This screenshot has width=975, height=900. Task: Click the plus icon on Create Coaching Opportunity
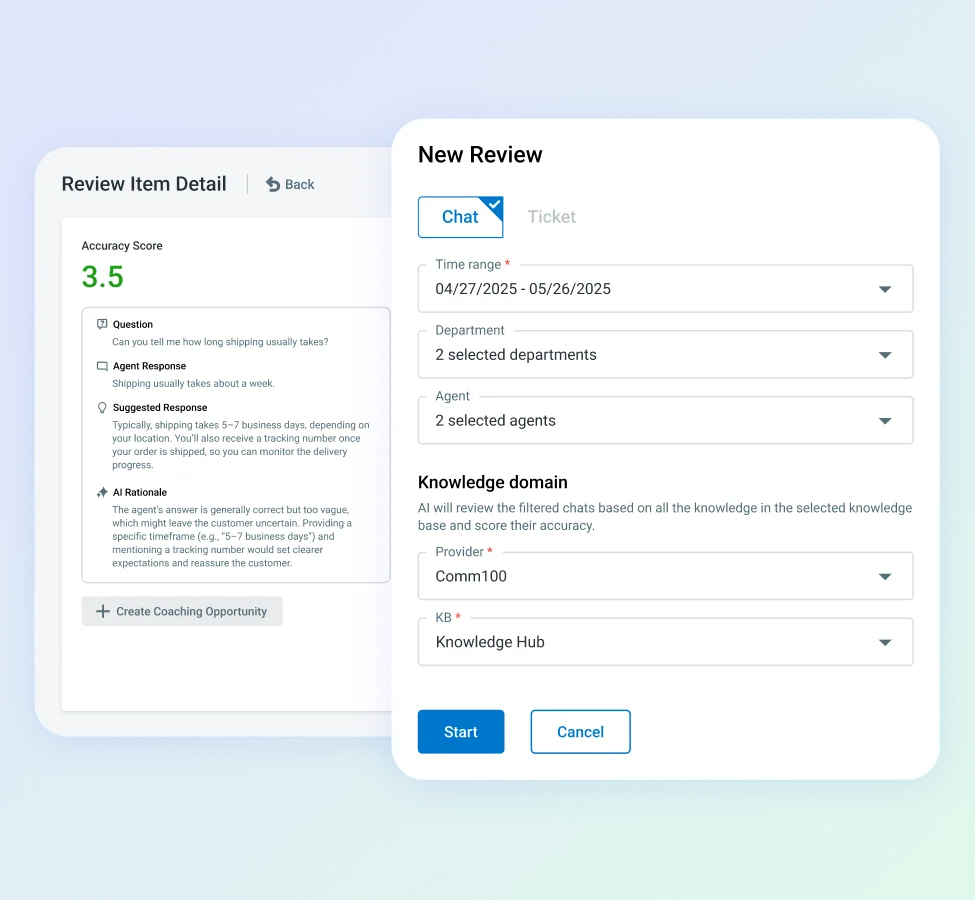[102, 611]
